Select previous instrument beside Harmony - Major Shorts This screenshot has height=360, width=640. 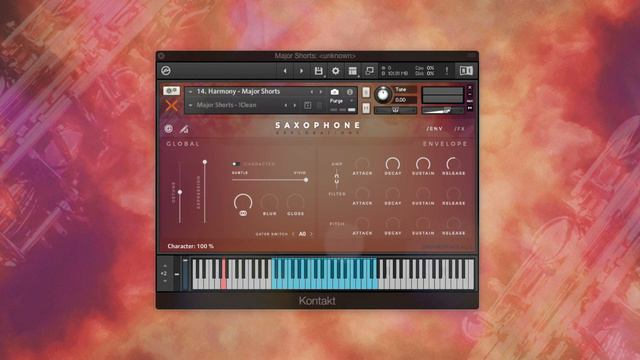tap(312, 92)
